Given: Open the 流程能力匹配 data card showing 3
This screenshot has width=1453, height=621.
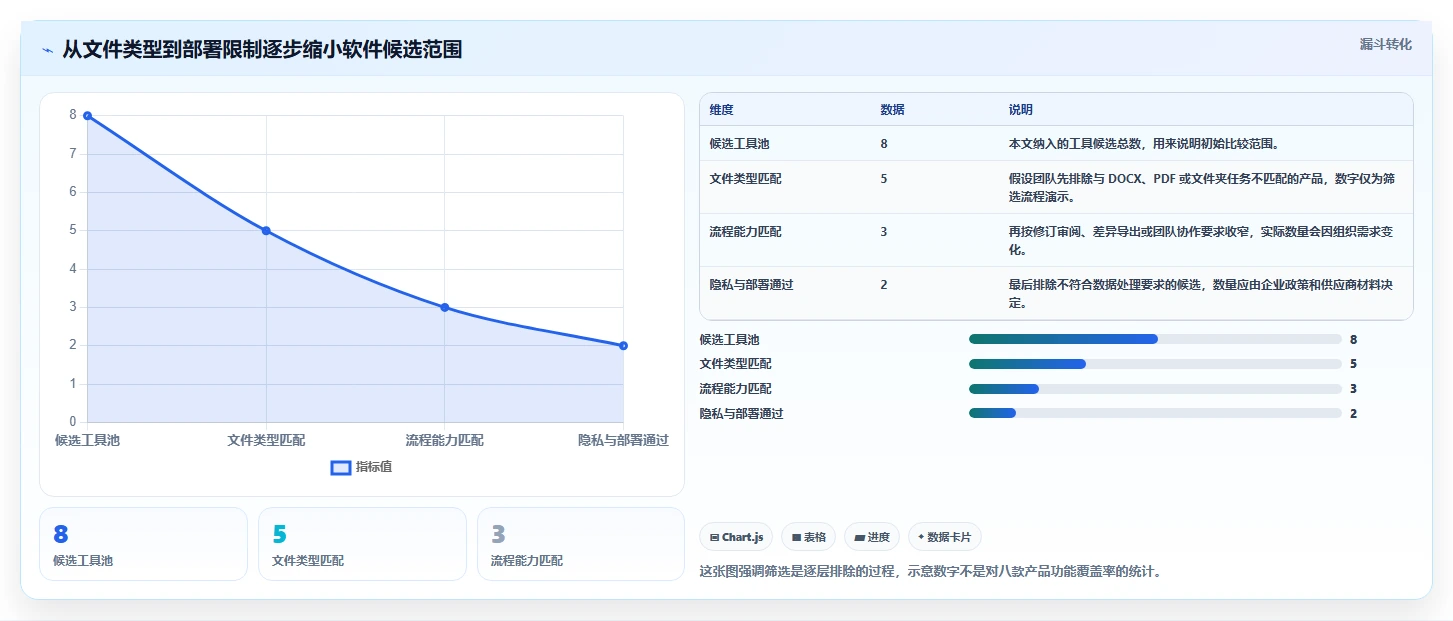Looking at the screenshot, I should 581,544.
